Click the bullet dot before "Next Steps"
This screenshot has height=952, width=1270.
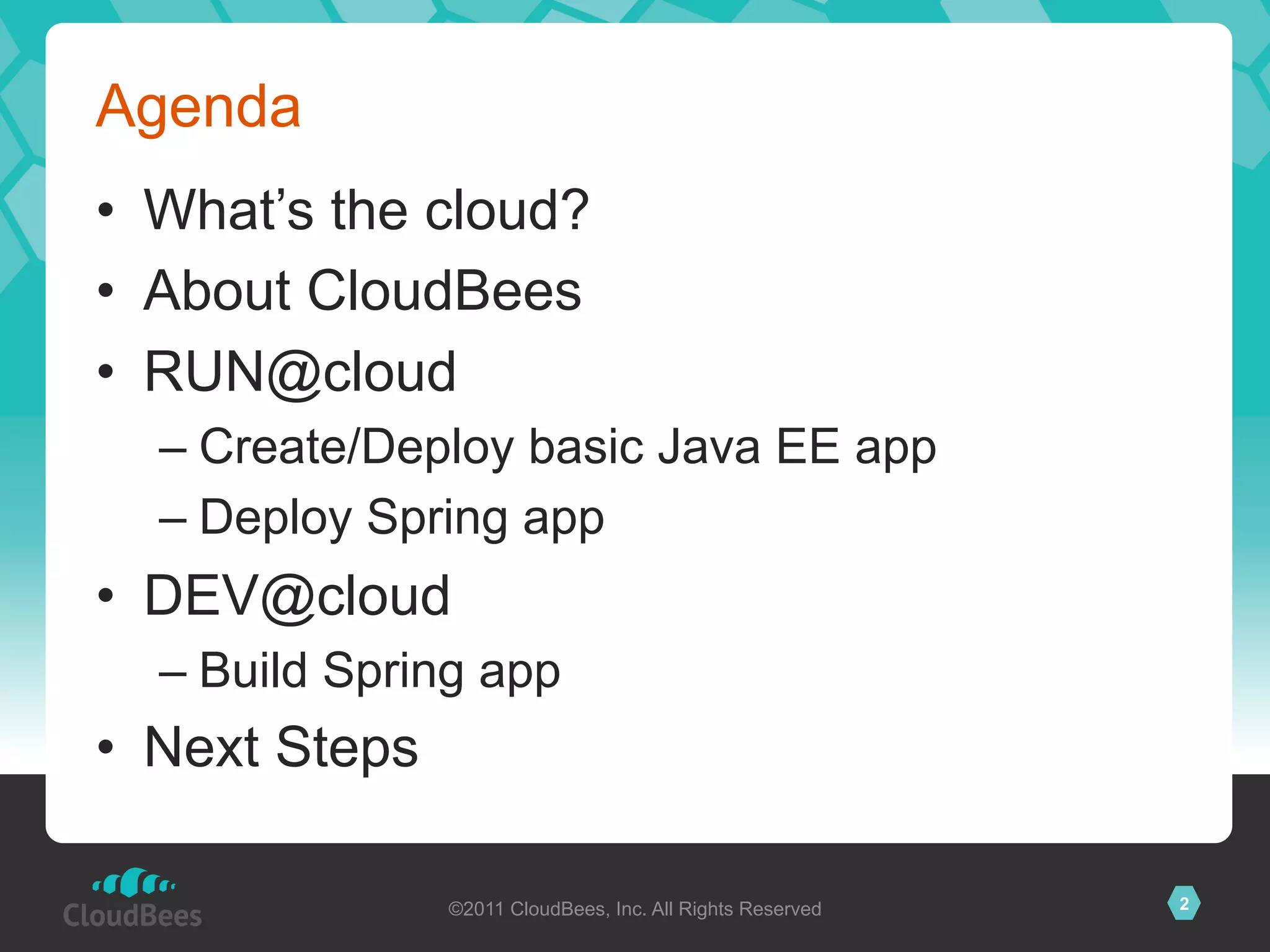coord(106,747)
